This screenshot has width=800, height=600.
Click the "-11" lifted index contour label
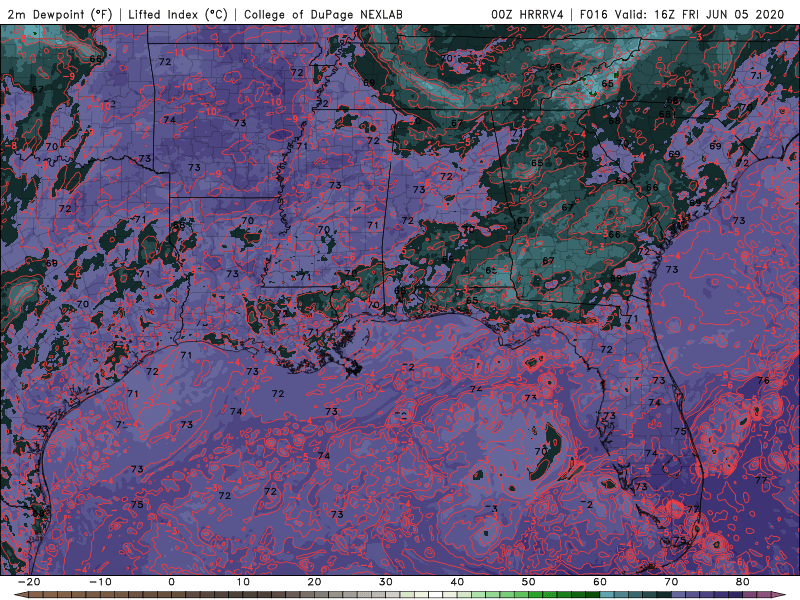click(x=177, y=52)
